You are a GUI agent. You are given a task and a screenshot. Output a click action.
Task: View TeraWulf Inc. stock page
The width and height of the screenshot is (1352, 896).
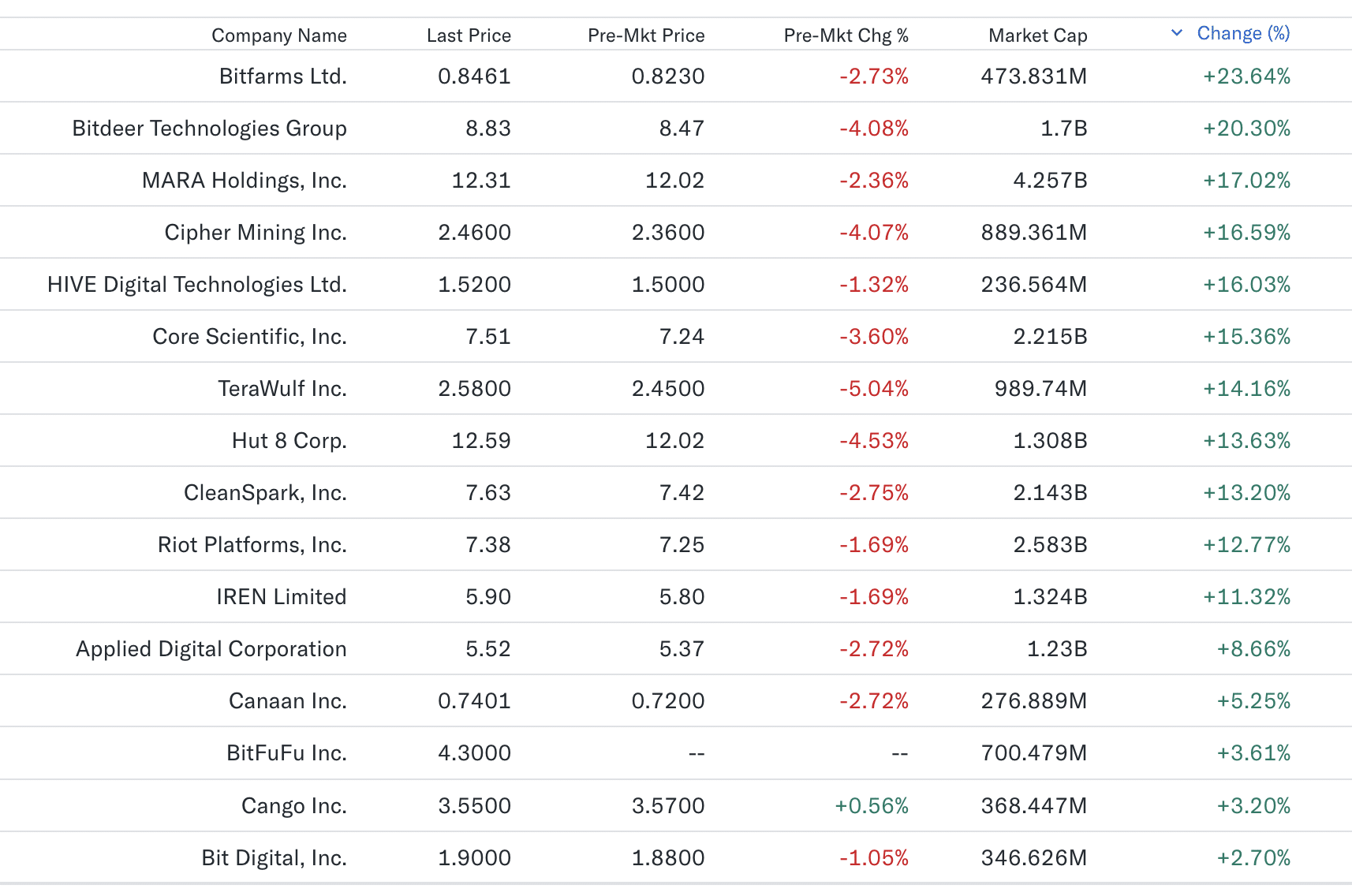click(x=282, y=389)
